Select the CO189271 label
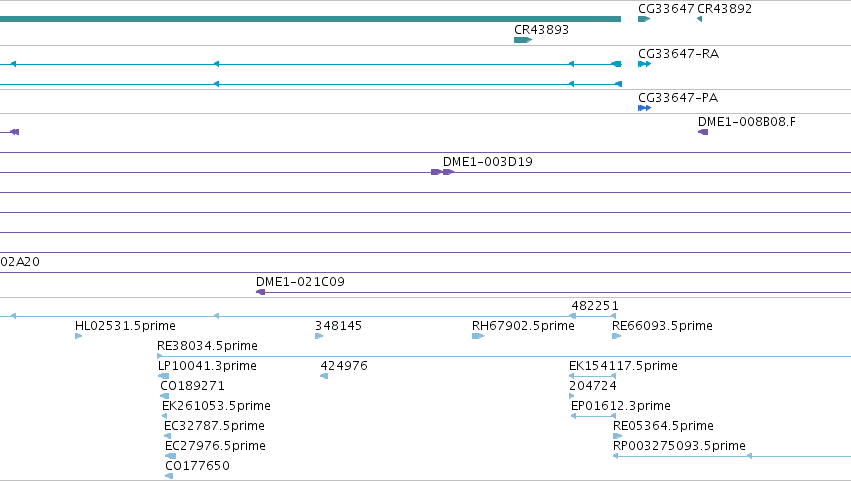This screenshot has height=481, width=851. [192, 386]
